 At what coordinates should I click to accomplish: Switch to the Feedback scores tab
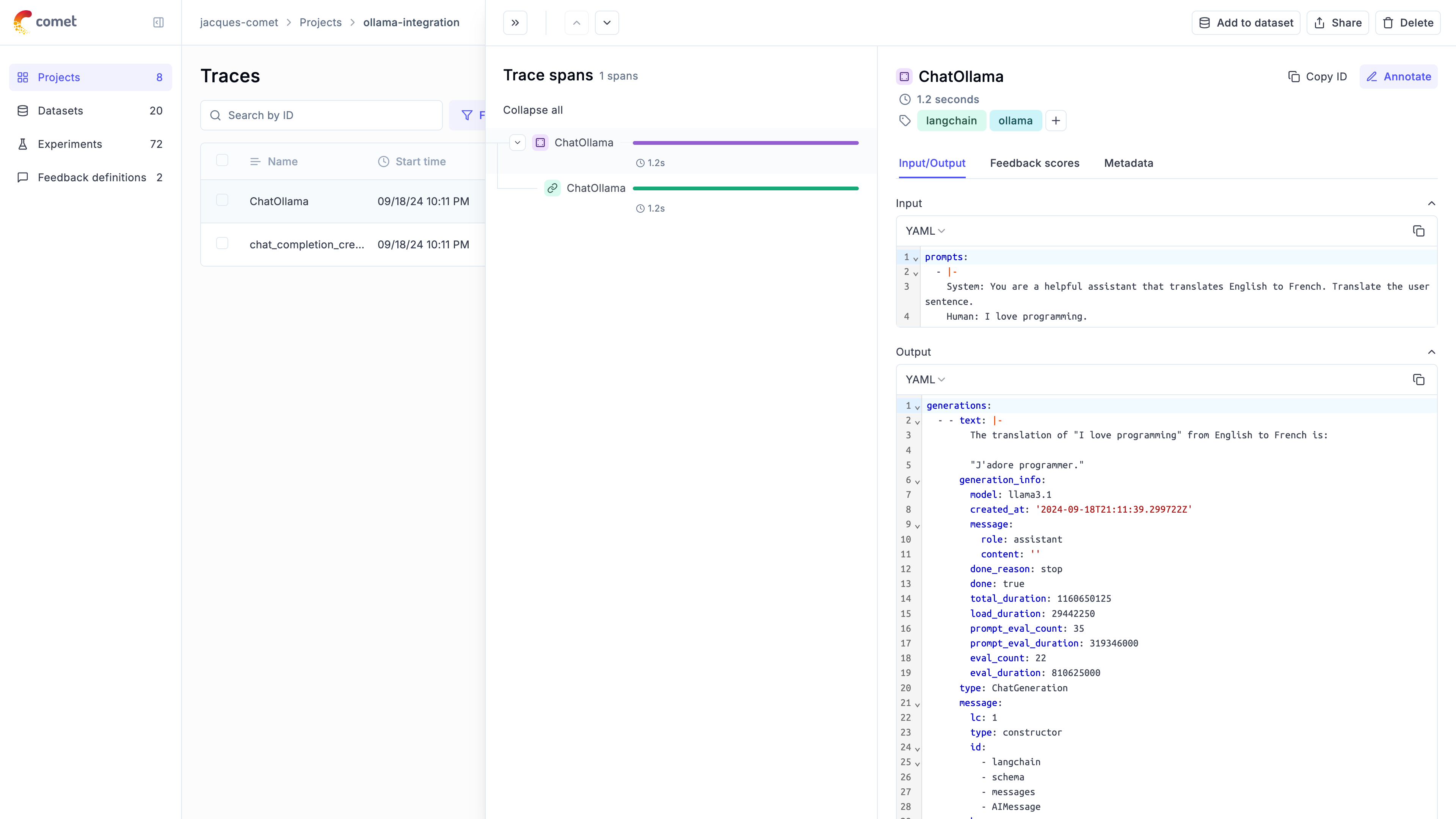point(1034,163)
